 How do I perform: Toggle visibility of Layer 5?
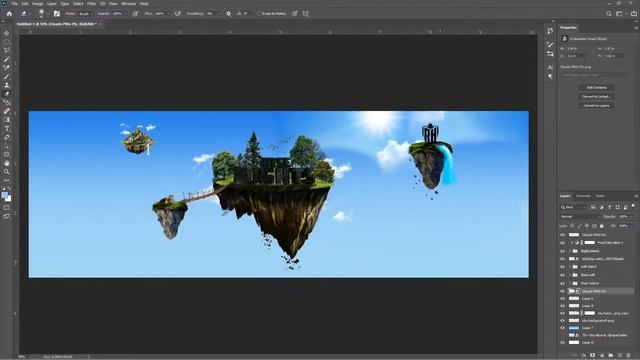coord(562,343)
